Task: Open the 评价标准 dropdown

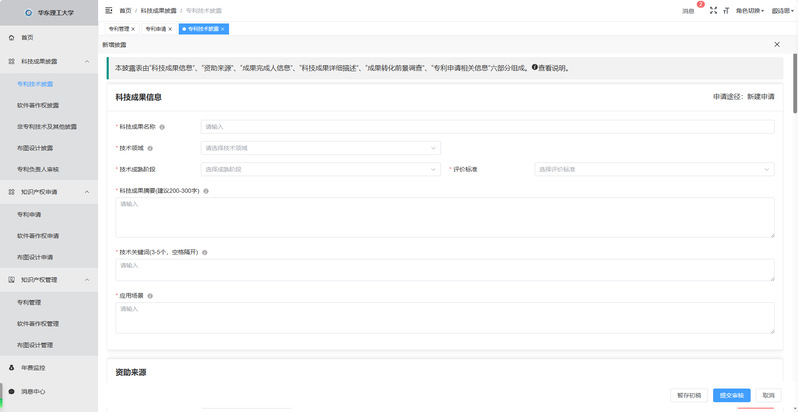Action: pos(654,169)
